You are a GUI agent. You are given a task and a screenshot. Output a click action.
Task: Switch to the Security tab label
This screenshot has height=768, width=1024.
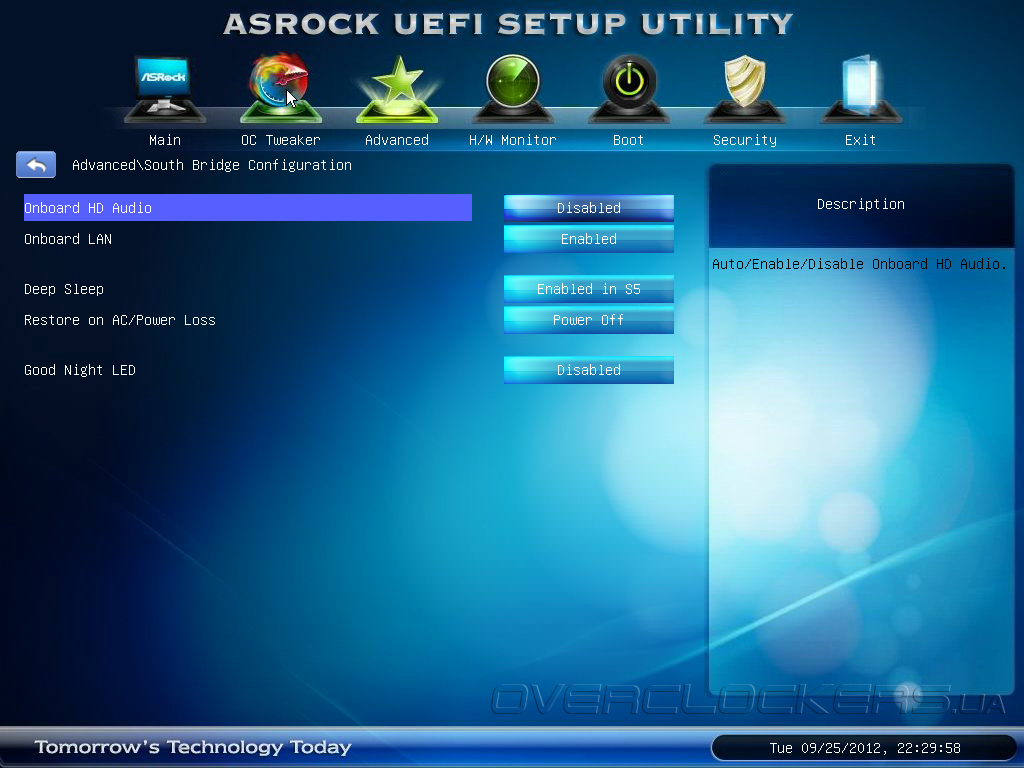[x=744, y=140]
